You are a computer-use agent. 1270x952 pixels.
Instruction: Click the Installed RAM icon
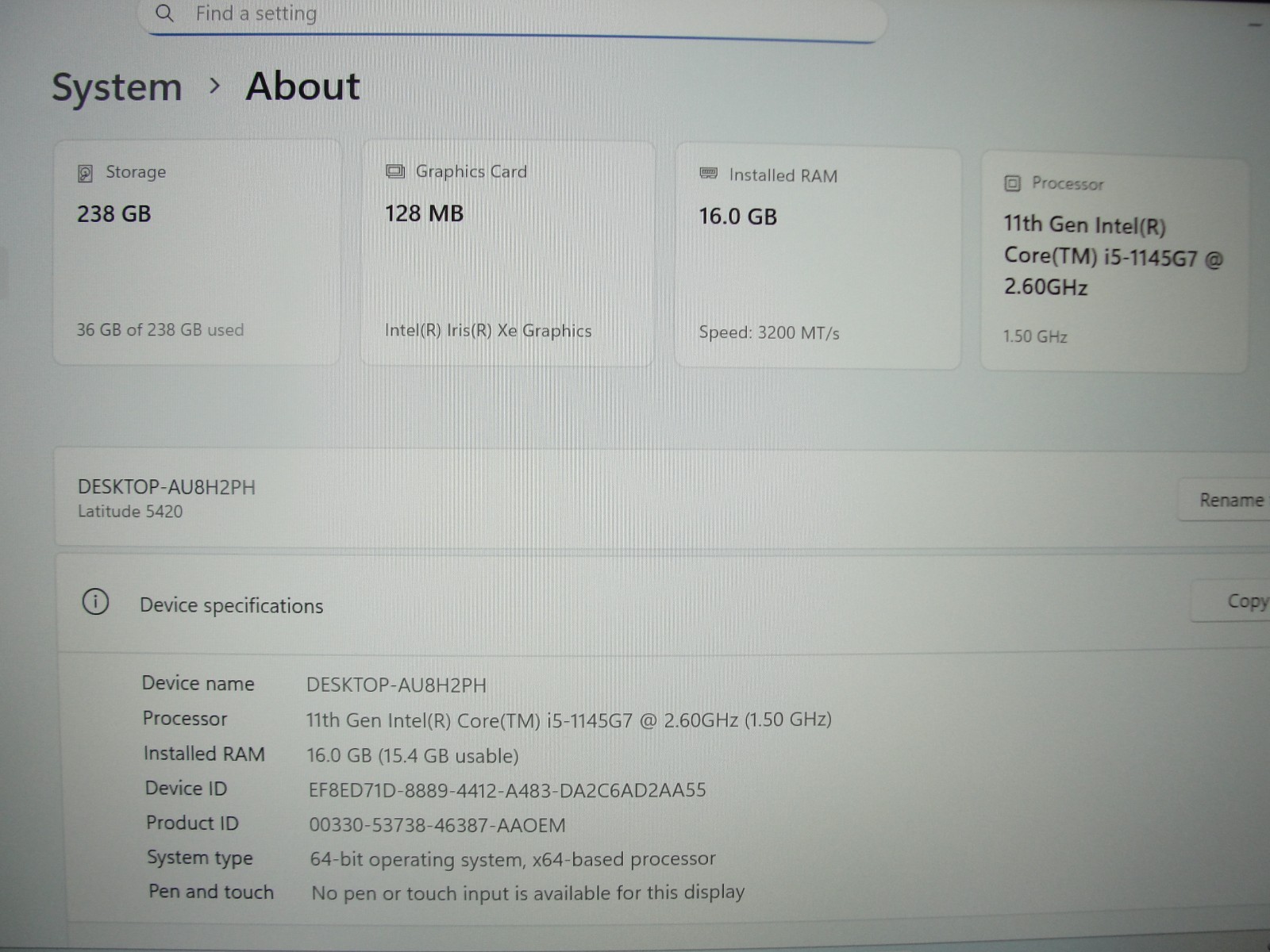[x=708, y=174]
